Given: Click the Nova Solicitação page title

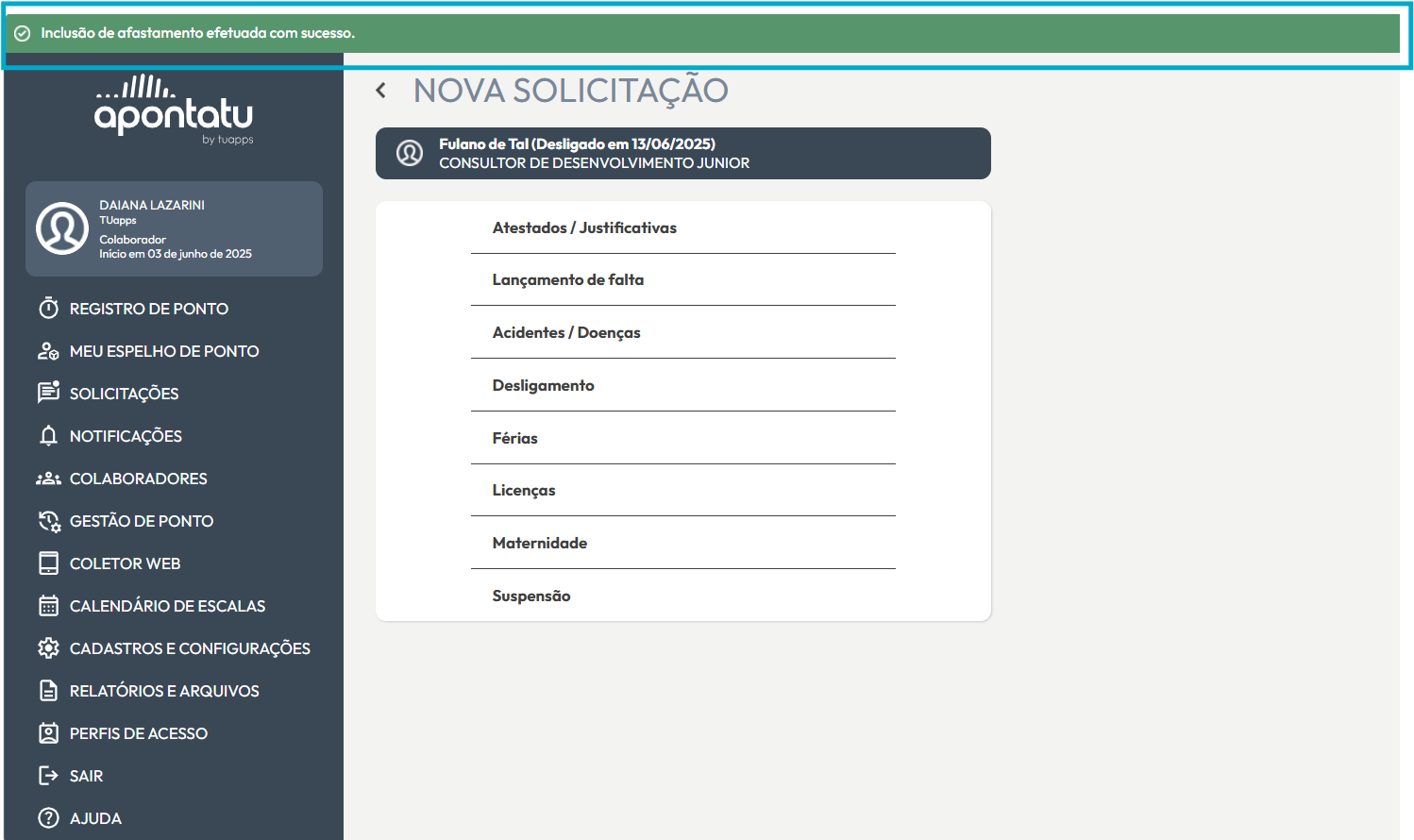Looking at the screenshot, I should click(x=571, y=91).
